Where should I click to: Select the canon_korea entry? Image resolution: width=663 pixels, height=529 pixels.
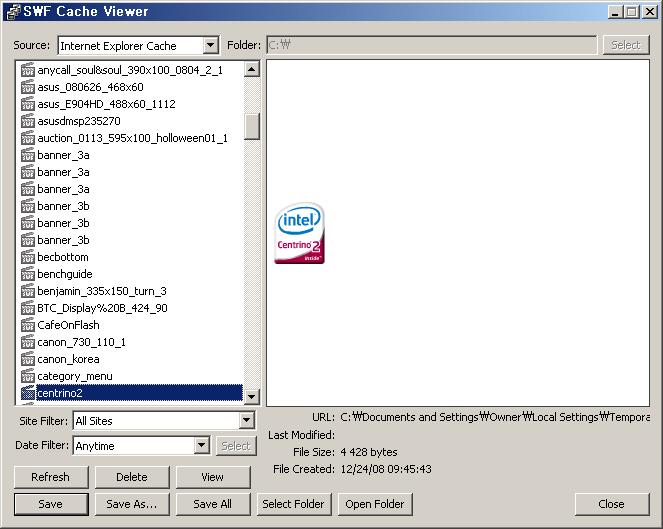click(68, 359)
